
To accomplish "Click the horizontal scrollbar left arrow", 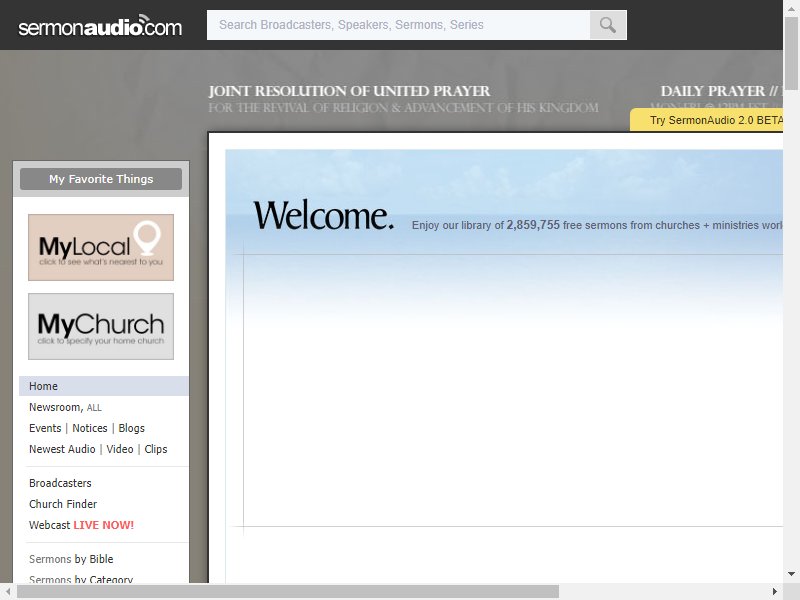I will click(8, 591).
